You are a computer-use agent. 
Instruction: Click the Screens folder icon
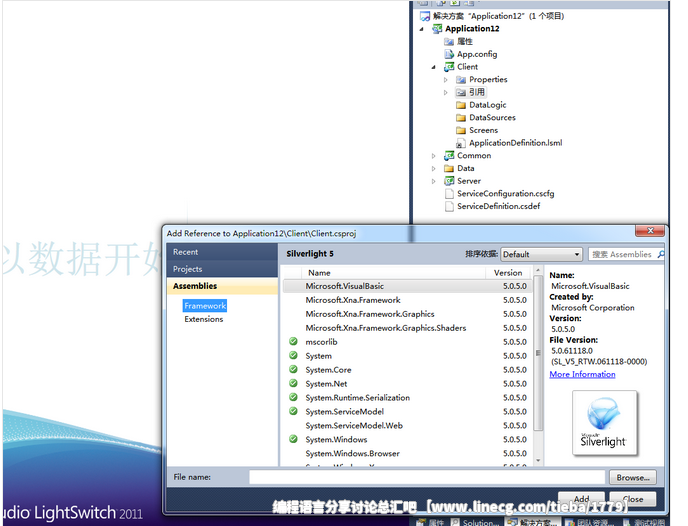[461, 131]
